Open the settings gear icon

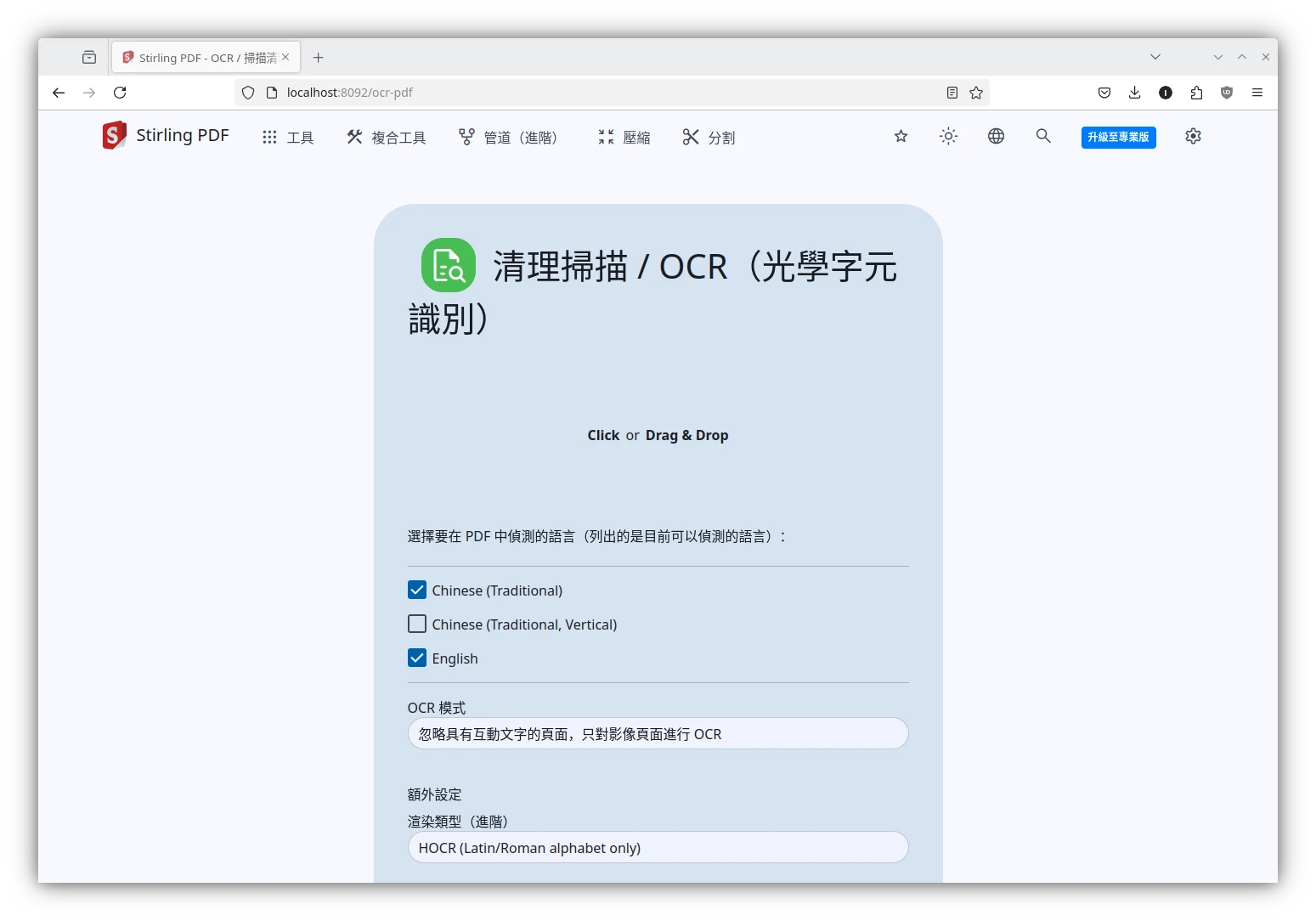pyautogui.click(x=1193, y=136)
